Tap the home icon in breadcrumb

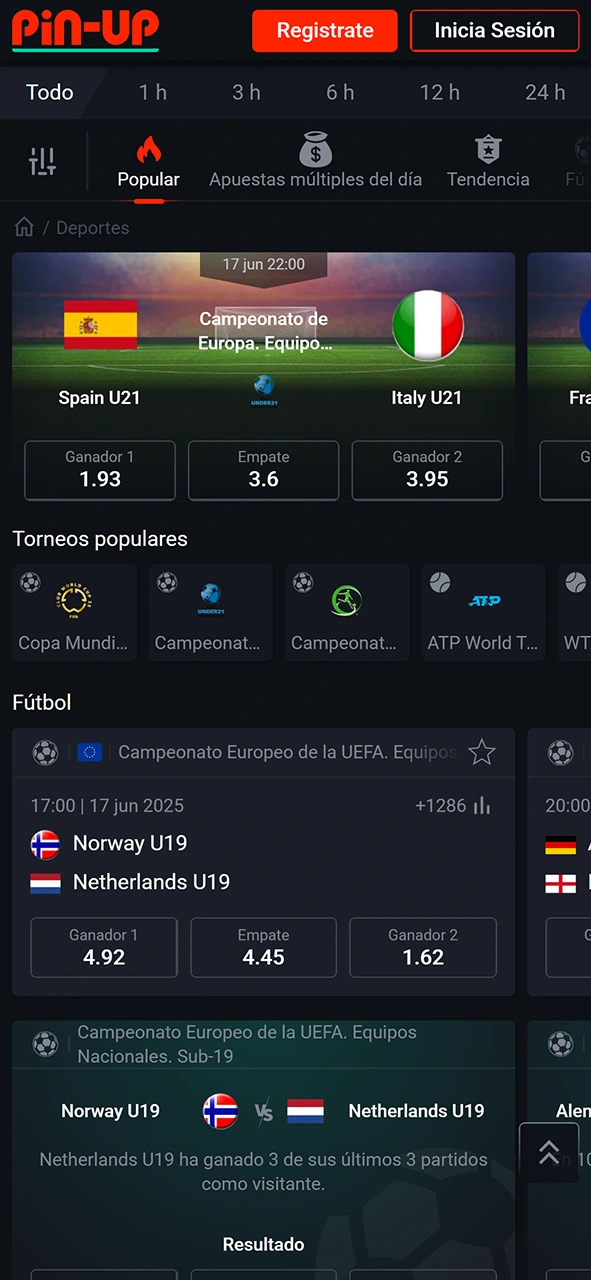24,227
